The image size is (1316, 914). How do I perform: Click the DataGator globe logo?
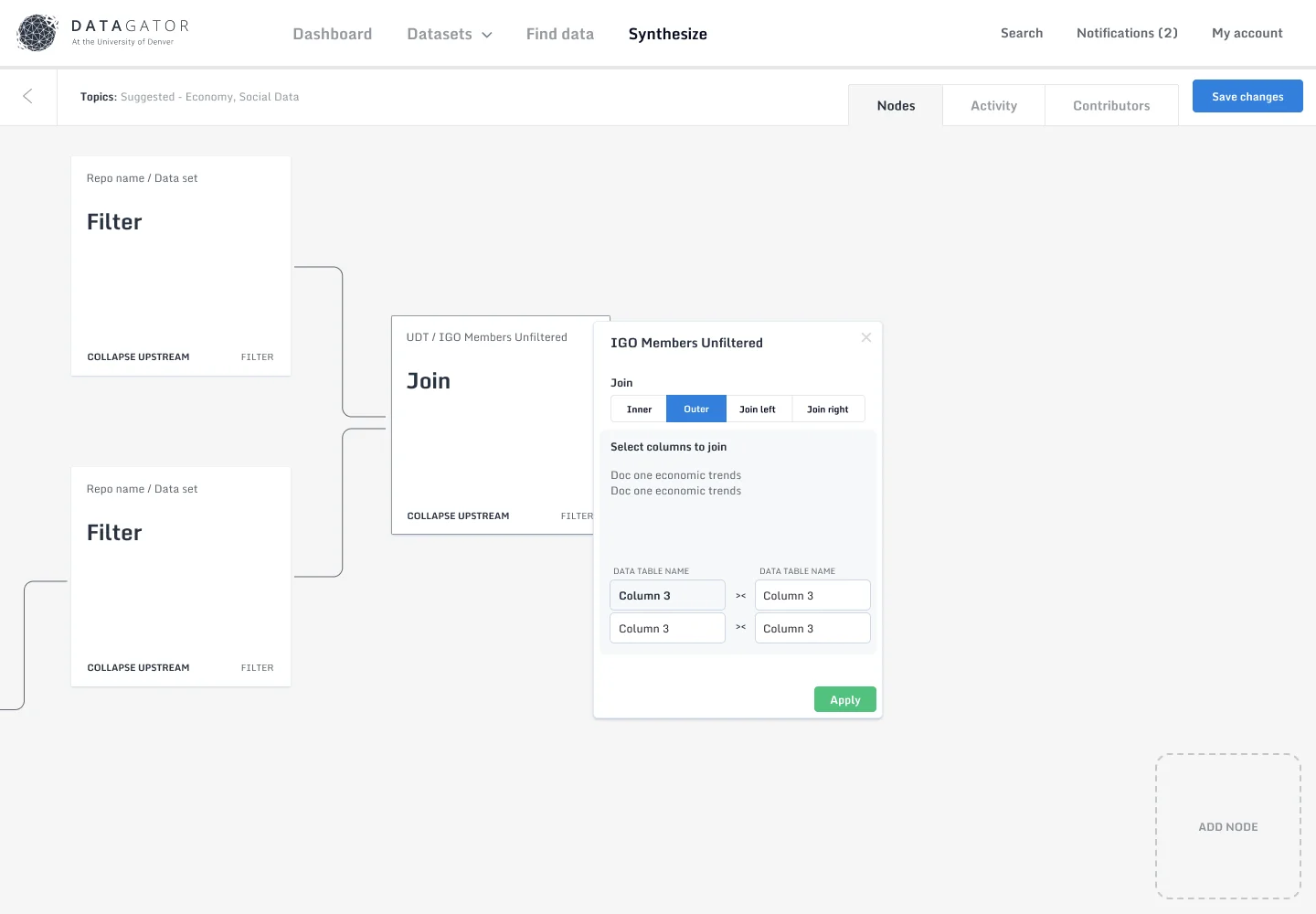tap(37, 33)
